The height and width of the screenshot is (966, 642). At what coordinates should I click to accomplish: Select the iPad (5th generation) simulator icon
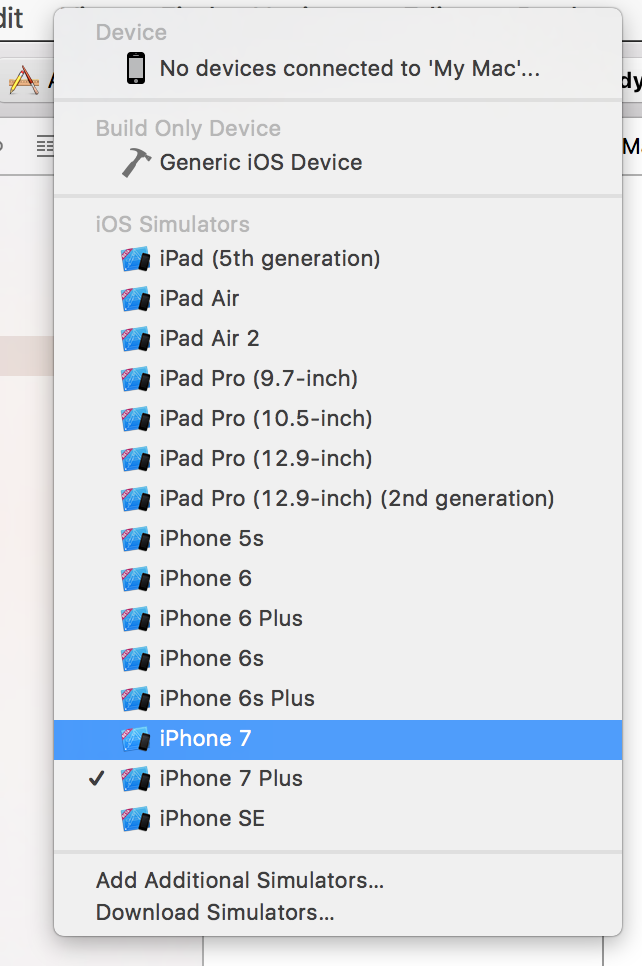click(136, 259)
